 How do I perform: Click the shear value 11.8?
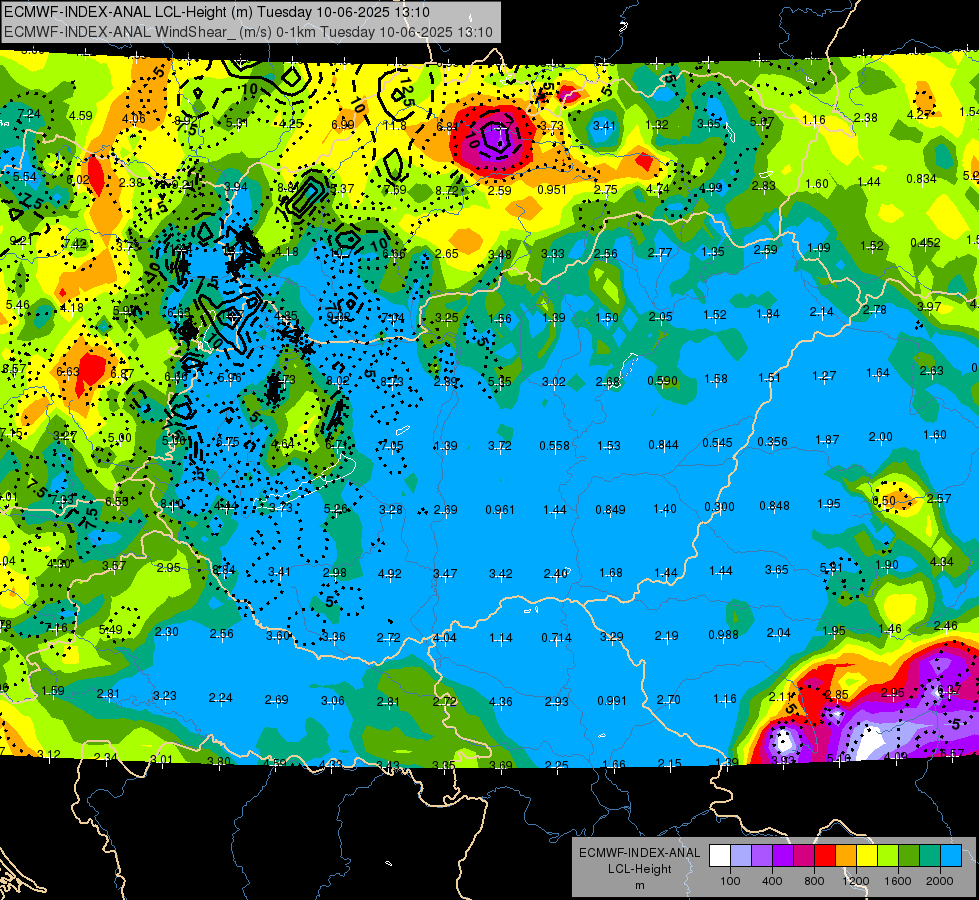tap(395, 126)
